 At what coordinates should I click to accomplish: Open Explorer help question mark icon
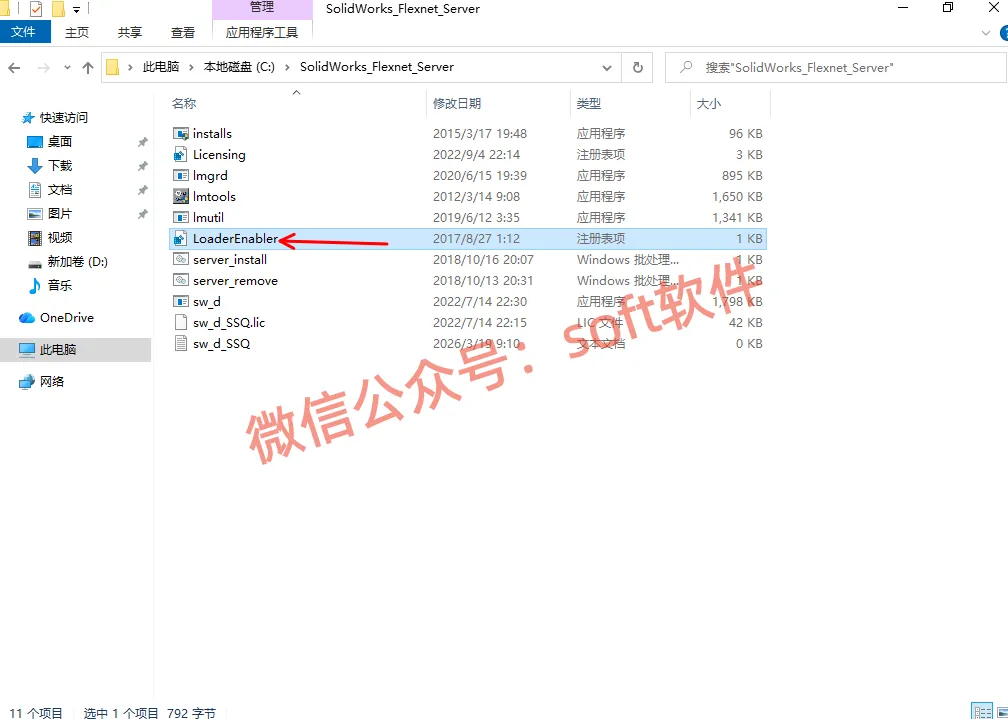click(1005, 33)
